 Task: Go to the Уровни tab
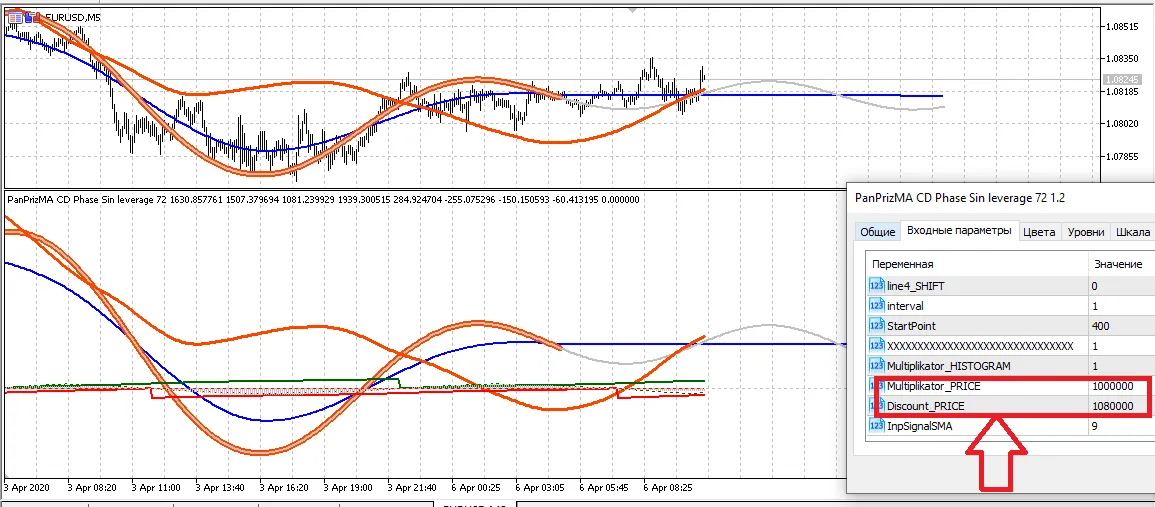[1085, 232]
